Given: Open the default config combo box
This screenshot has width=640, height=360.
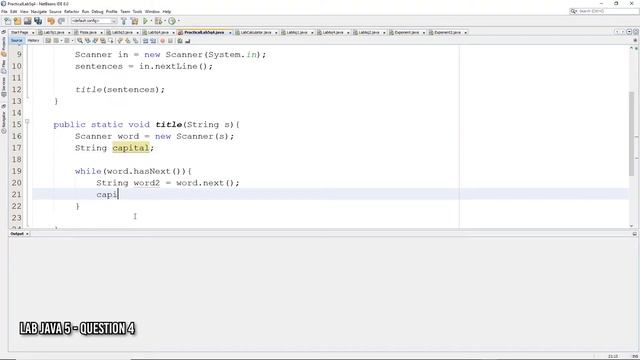Looking at the screenshot, I should point(94,21).
